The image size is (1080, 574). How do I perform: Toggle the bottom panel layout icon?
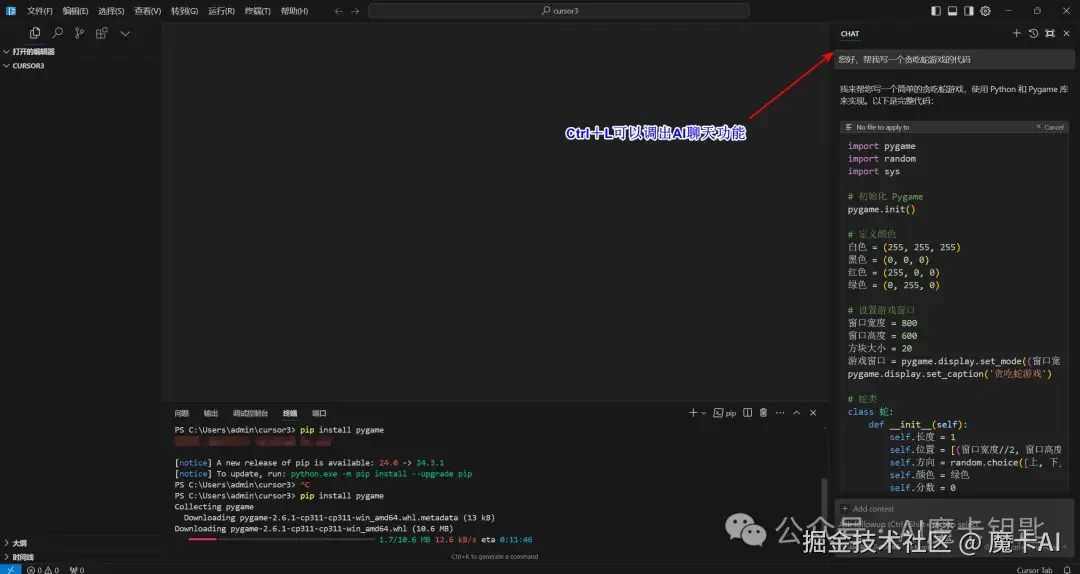(x=952, y=11)
